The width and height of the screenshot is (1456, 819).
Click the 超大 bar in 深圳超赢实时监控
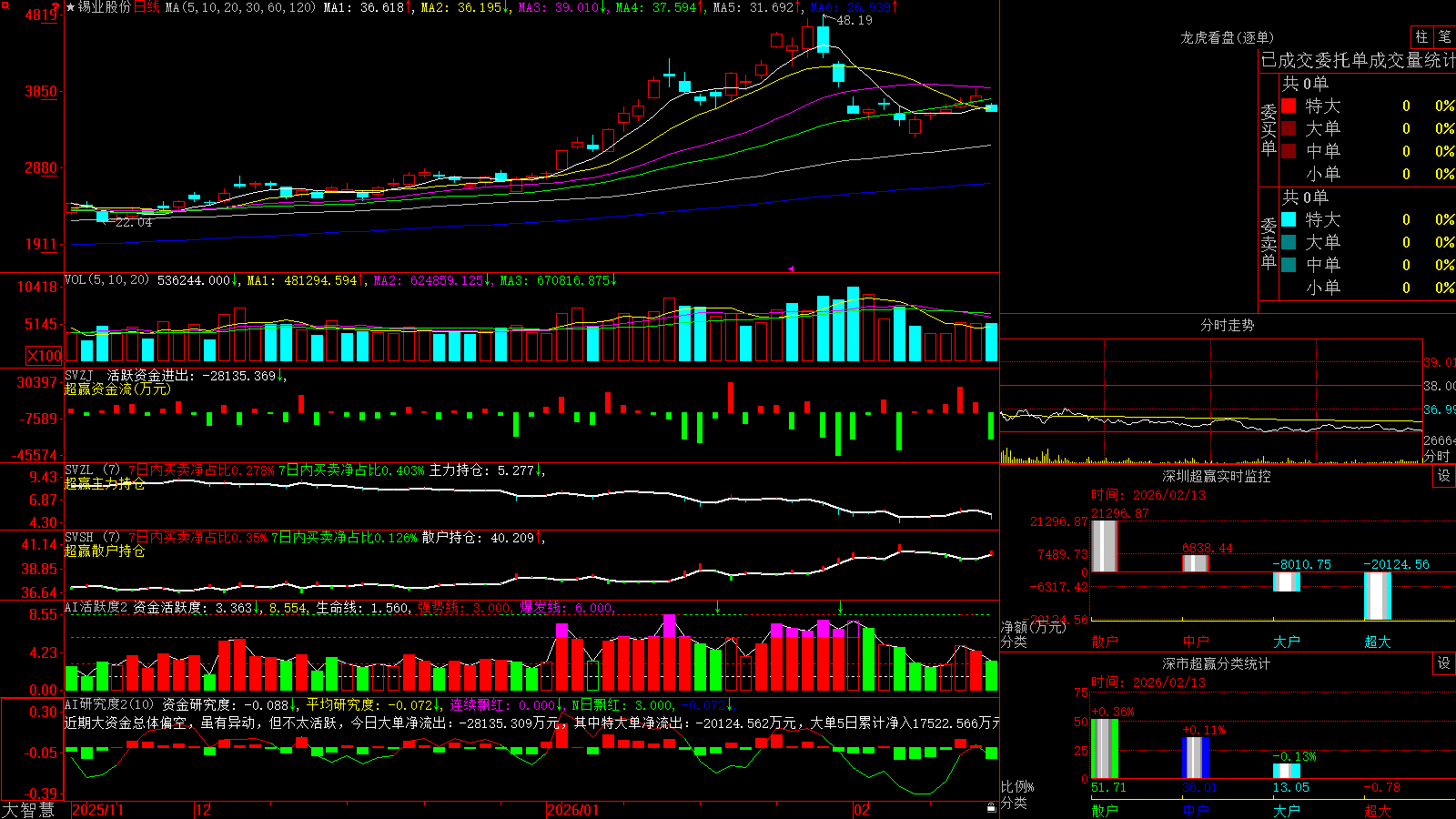(1378, 596)
